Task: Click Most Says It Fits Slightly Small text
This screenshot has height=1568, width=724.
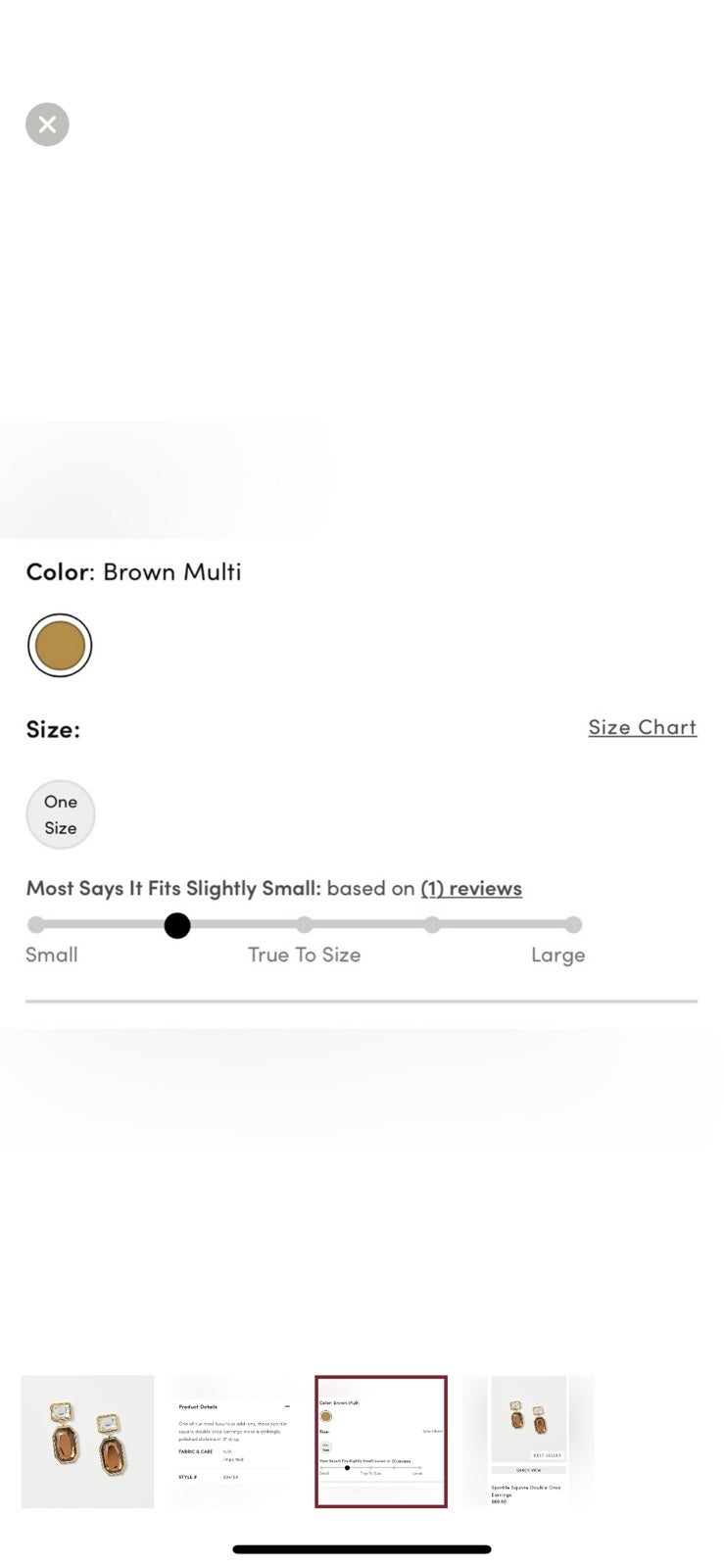Action: [173, 888]
